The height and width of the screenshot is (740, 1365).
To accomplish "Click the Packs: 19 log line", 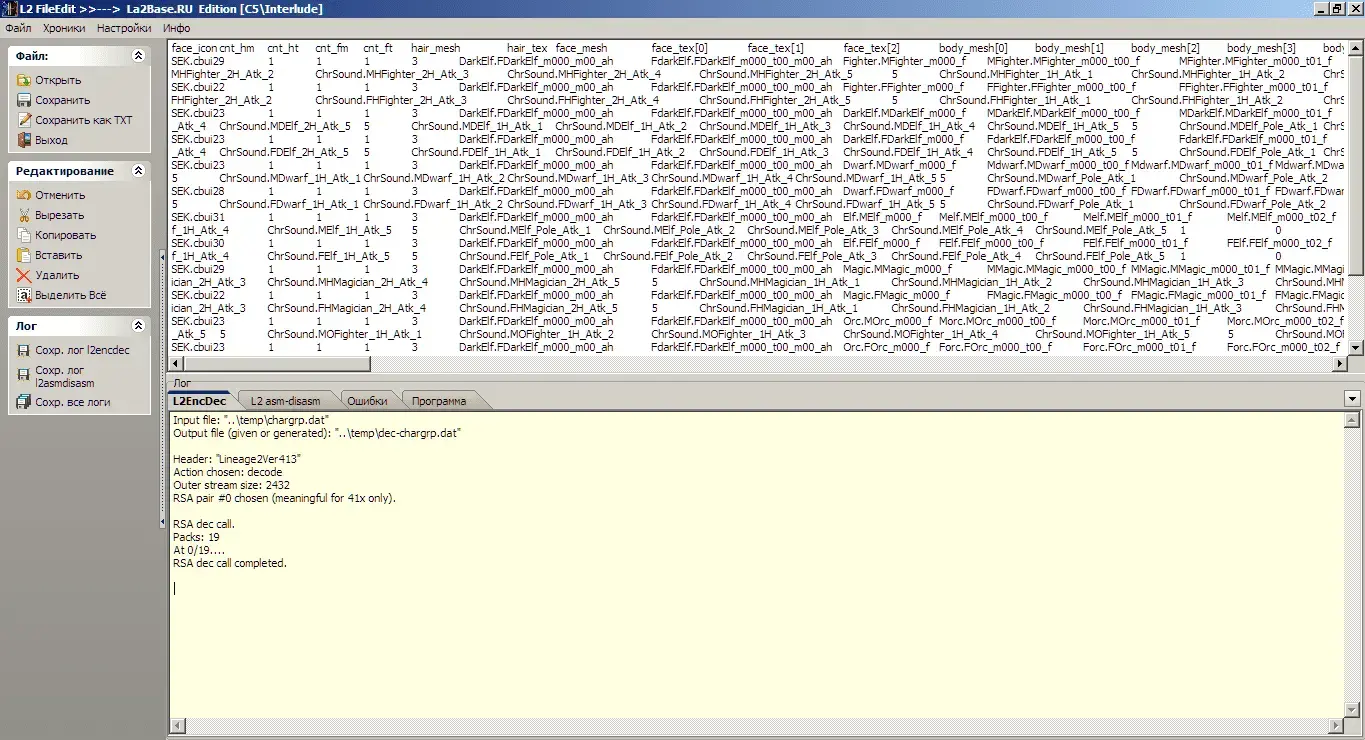I will 196,537.
